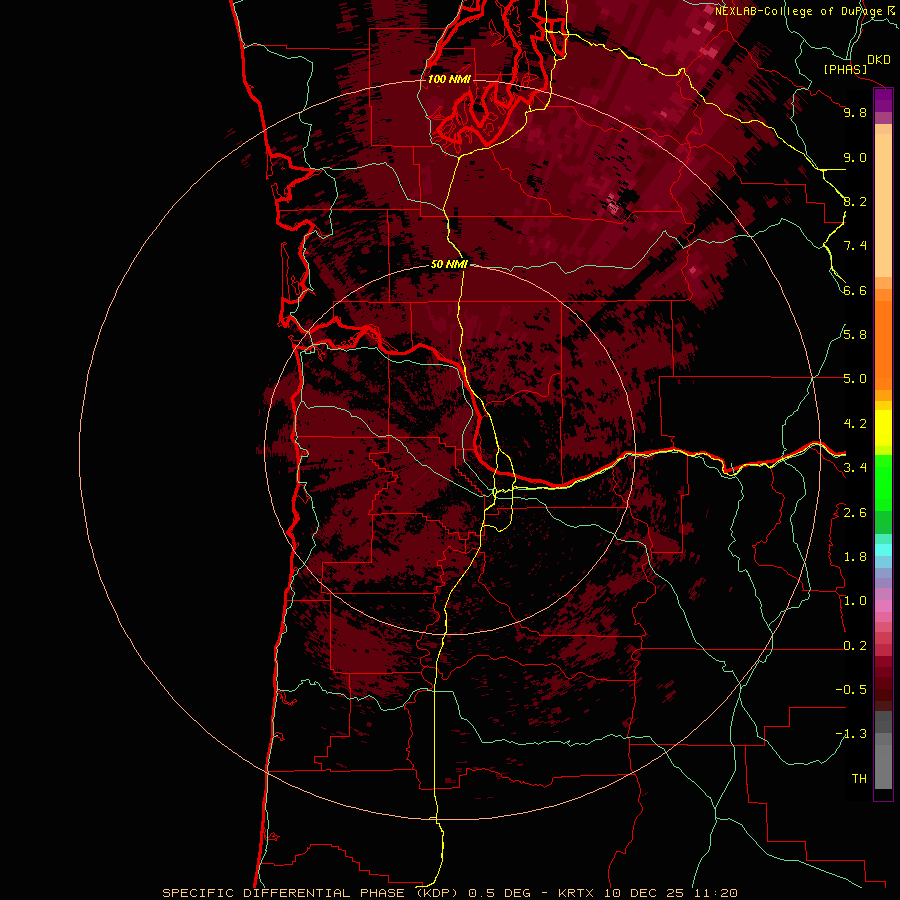Click the 0.2 value on color scale
This screenshot has height=900, width=900.
[x=855, y=646]
